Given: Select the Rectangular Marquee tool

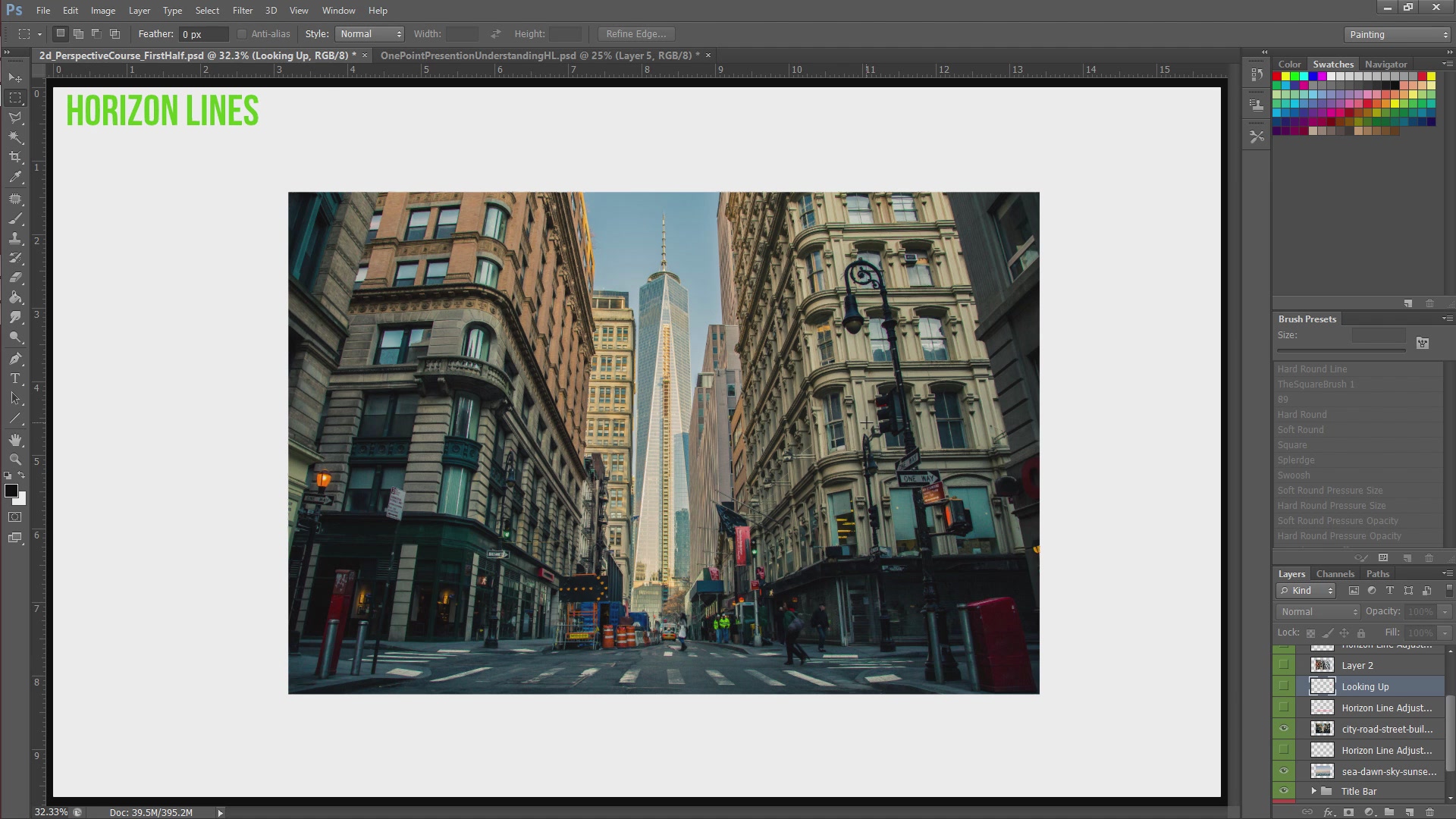Looking at the screenshot, I should 15,98.
